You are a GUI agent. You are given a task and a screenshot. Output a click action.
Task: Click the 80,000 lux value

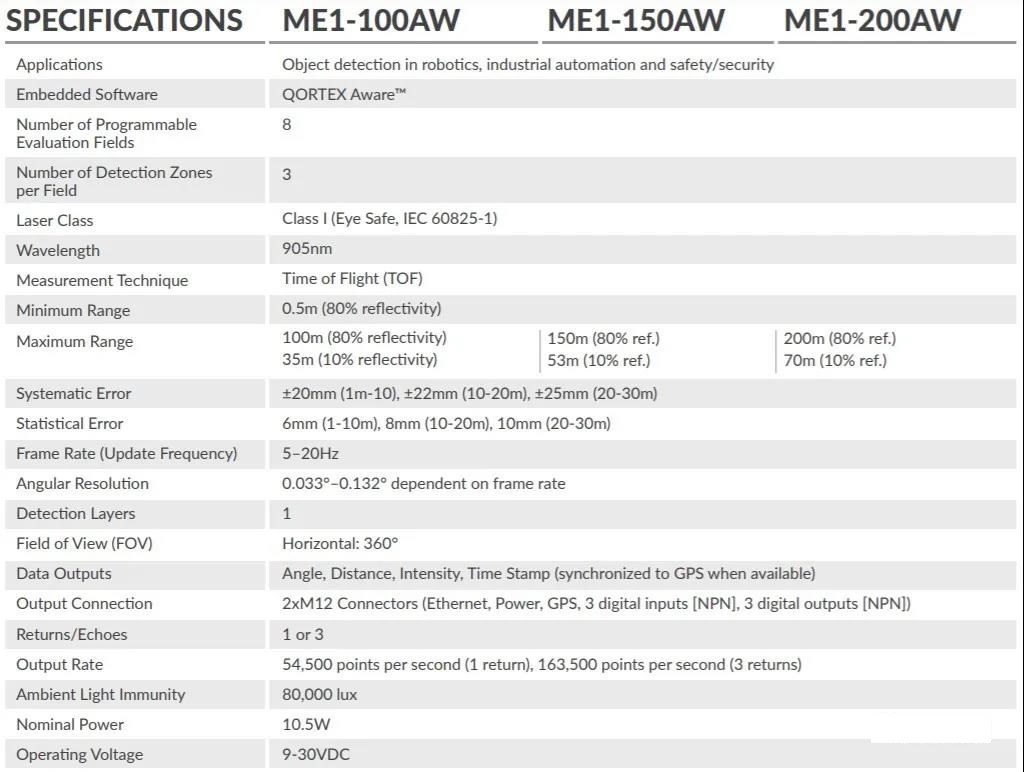319,695
